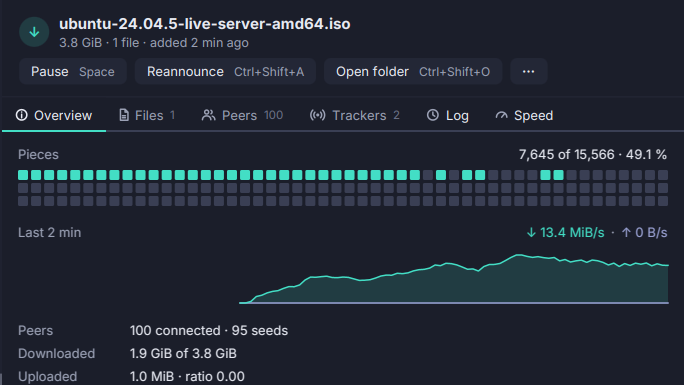Click the '7,645 of 15,566 · 49.1 %' pieces count
Screen dimensions: 684x385
coord(593,154)
